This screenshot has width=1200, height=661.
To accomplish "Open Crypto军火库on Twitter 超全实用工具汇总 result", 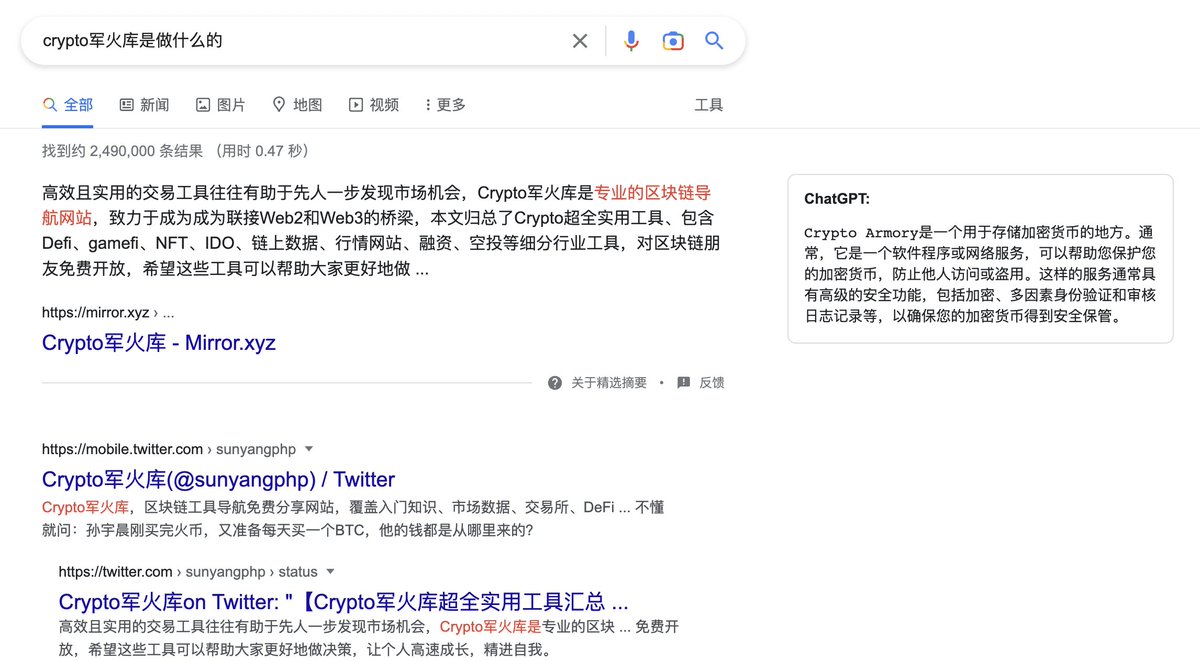I will coord(344,603).
